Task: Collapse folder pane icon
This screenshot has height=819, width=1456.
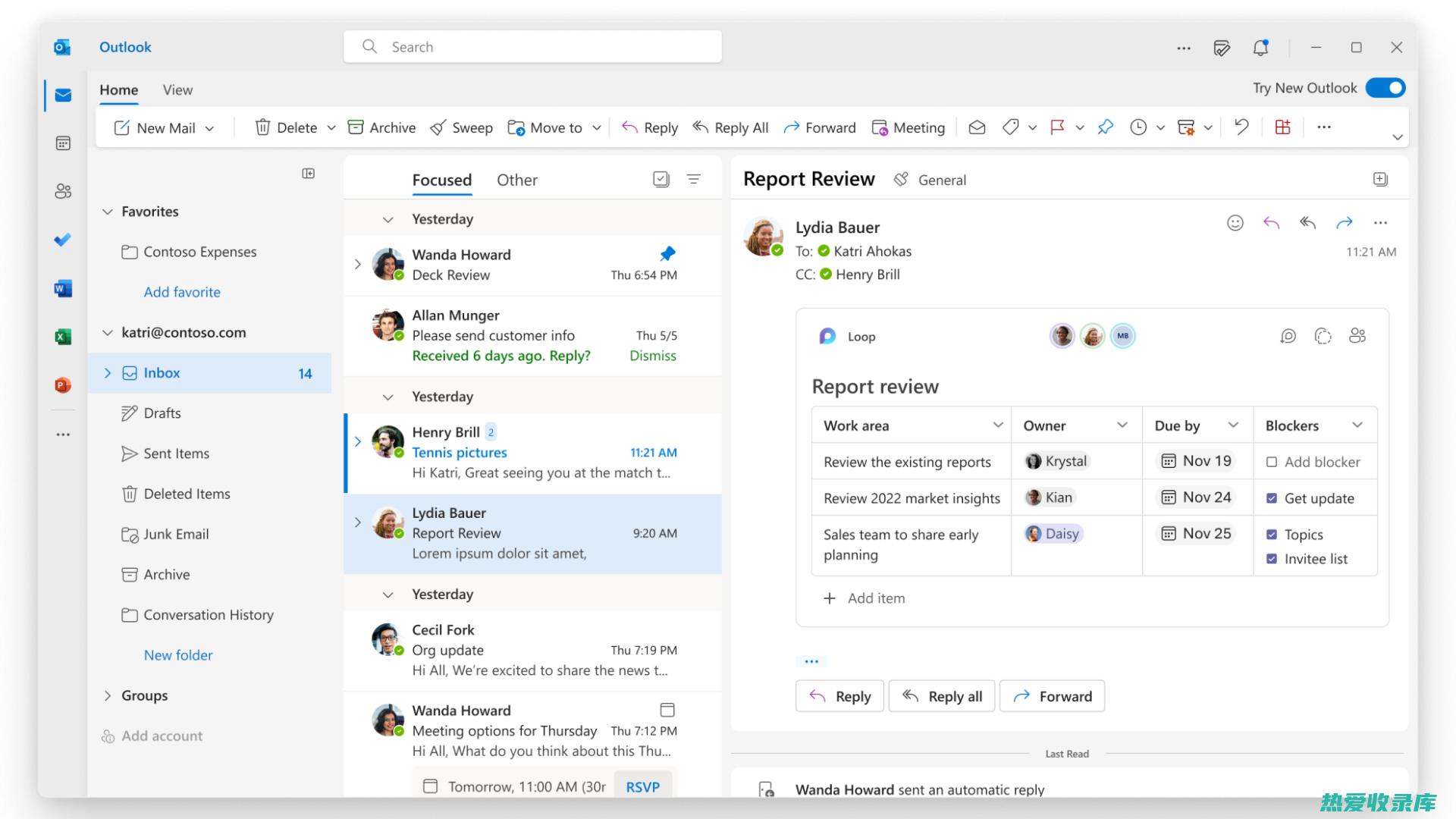Action: coord(309,174)
